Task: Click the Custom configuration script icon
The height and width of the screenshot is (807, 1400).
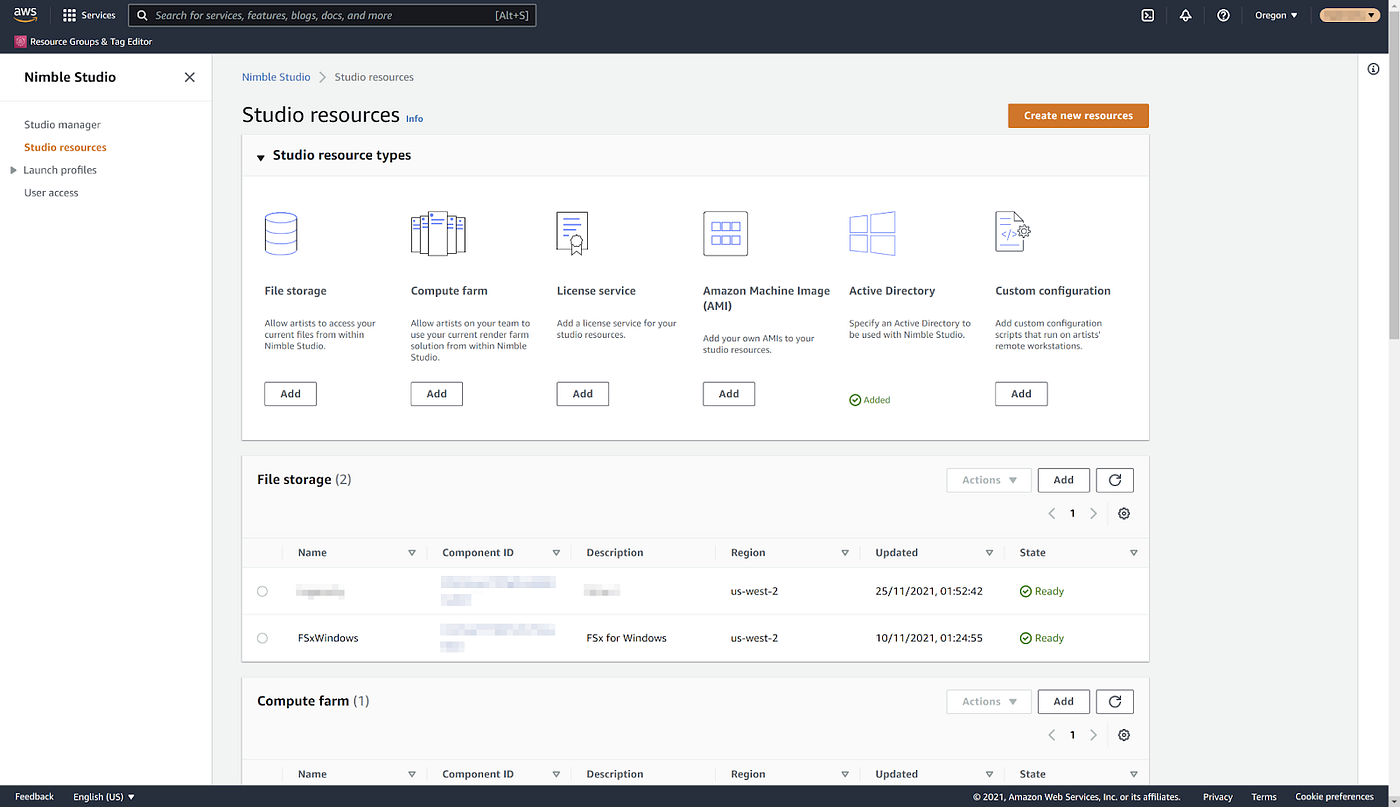Action: [1013, 232]
